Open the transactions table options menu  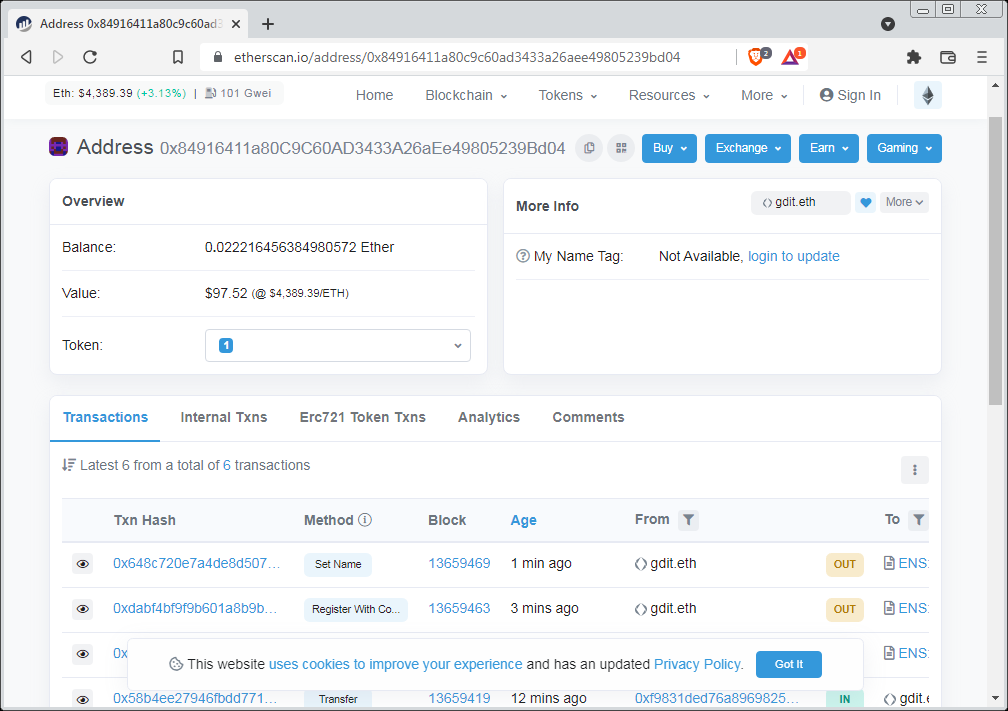coord(915,470)
